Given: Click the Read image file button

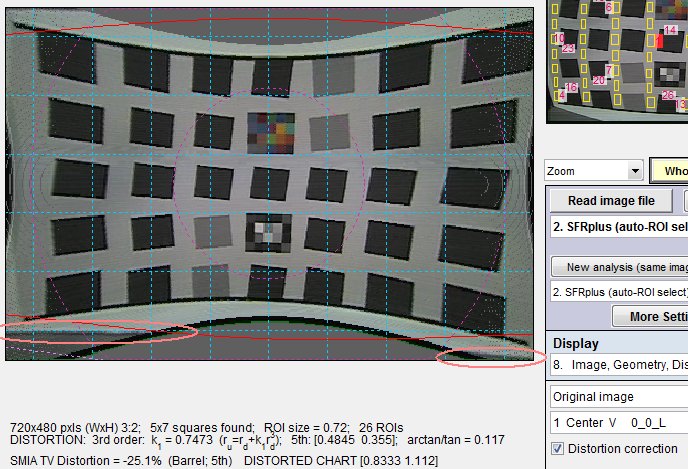Looking at the screenshot, I should pyautogui.click(x=611, y=201).
